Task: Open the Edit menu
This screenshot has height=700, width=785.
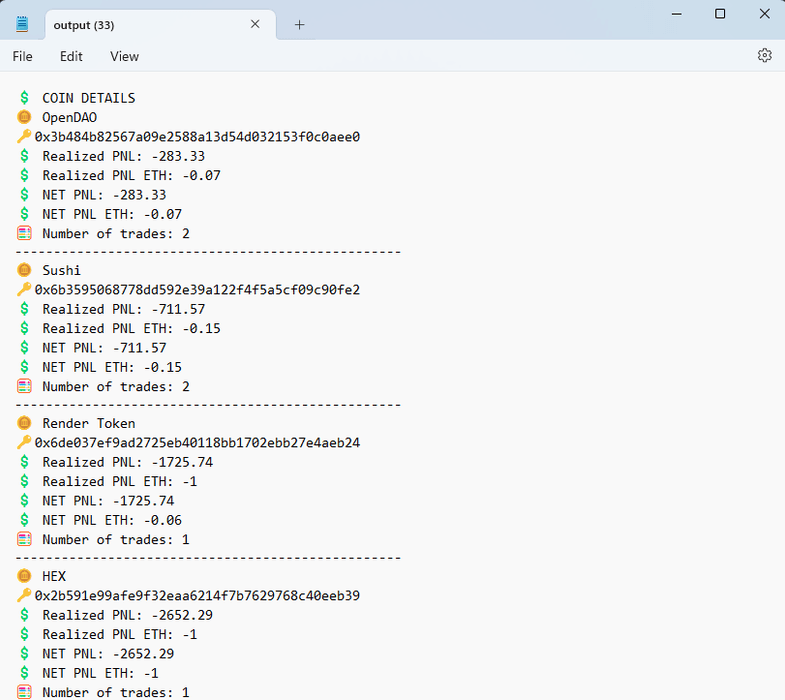Action: (71, 56)
